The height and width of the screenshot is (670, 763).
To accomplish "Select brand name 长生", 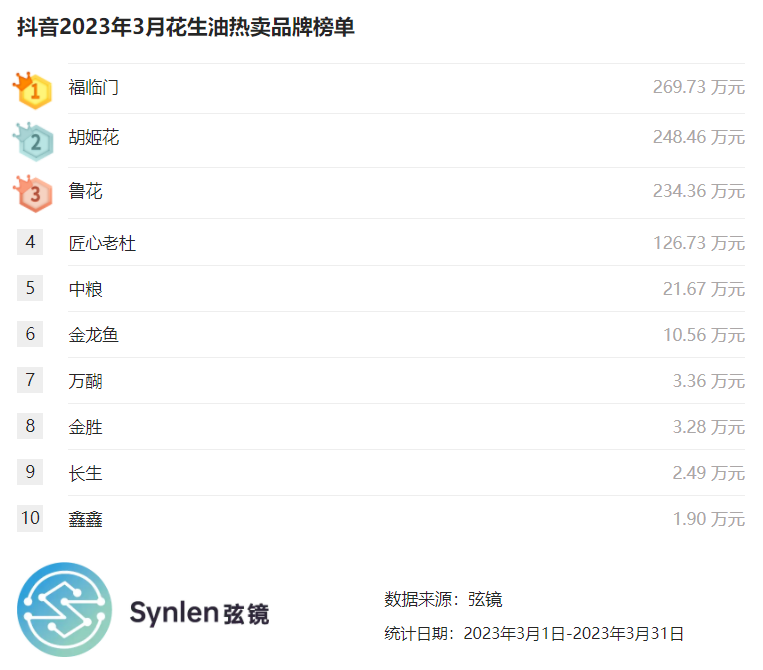I will click(85, 473).
